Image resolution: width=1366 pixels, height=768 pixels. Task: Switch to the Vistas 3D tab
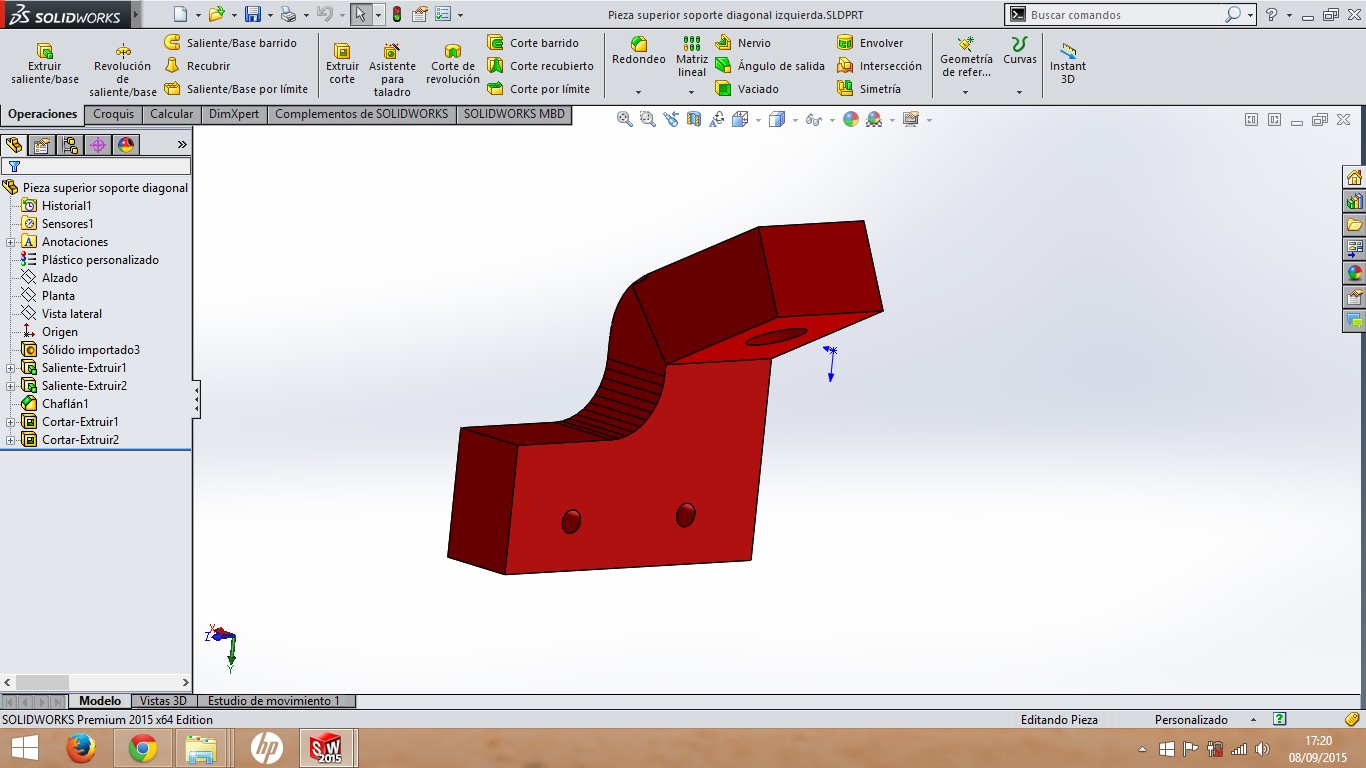(163, 701)
